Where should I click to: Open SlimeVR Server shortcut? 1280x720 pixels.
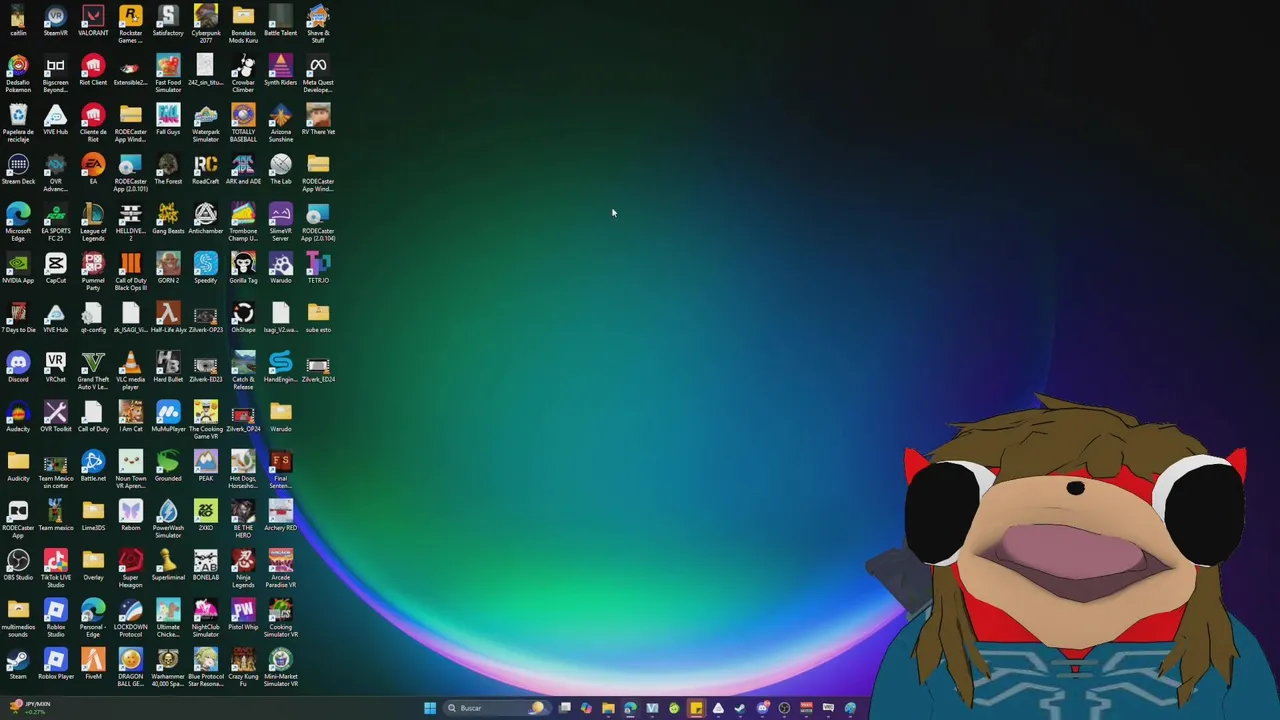280,222
